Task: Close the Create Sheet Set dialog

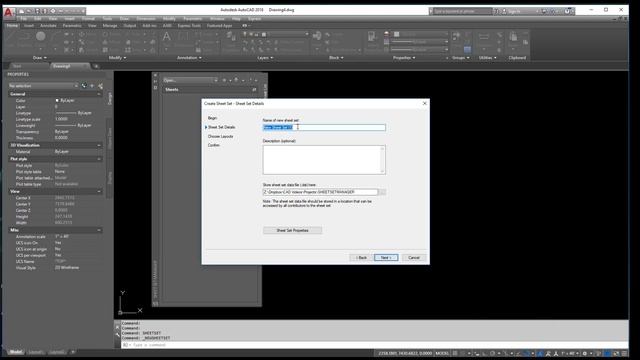Action: click(x=424, y=103)
